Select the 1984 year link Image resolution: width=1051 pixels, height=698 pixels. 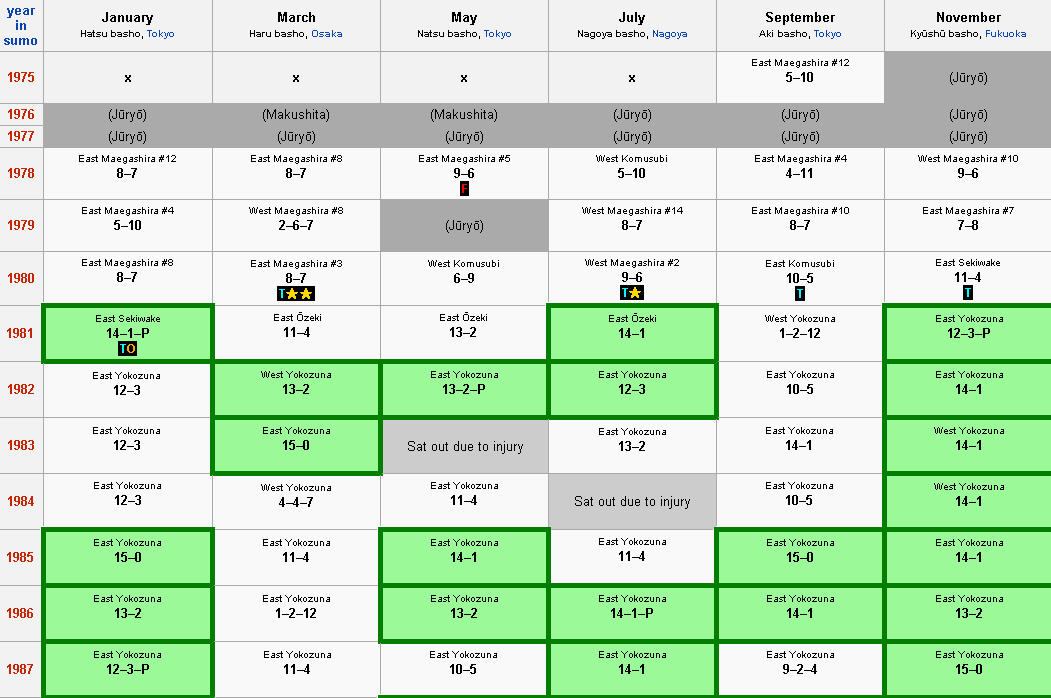coord(21,501)
